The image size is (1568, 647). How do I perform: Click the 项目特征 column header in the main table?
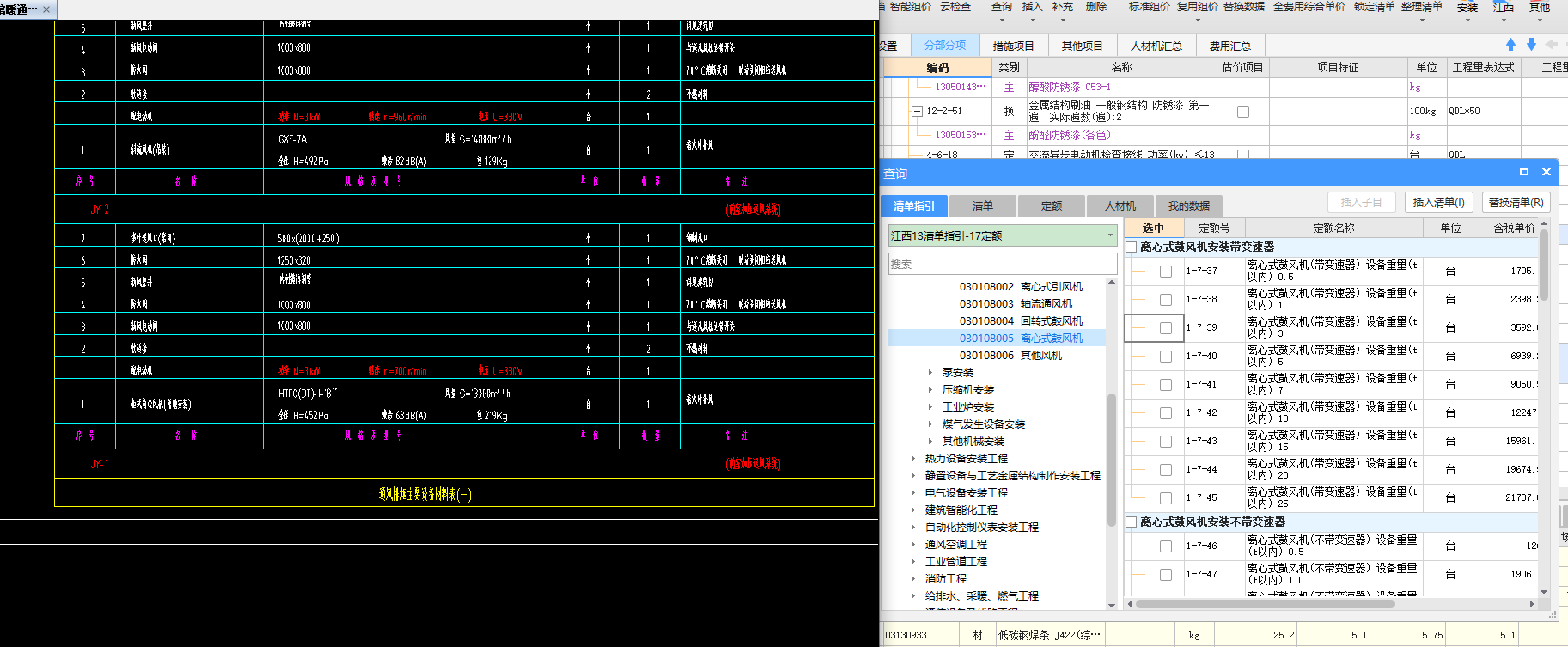pos(1338,67)
